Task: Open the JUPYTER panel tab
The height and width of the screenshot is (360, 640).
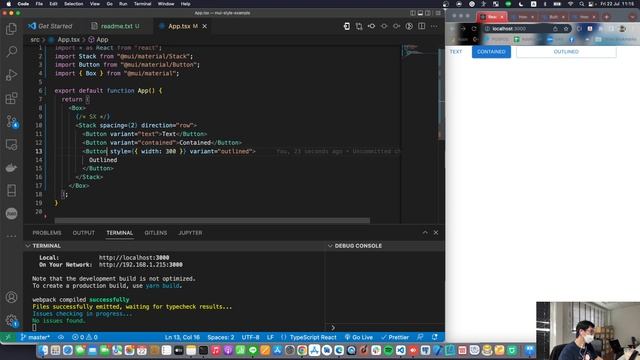Action: coord(190,233)
